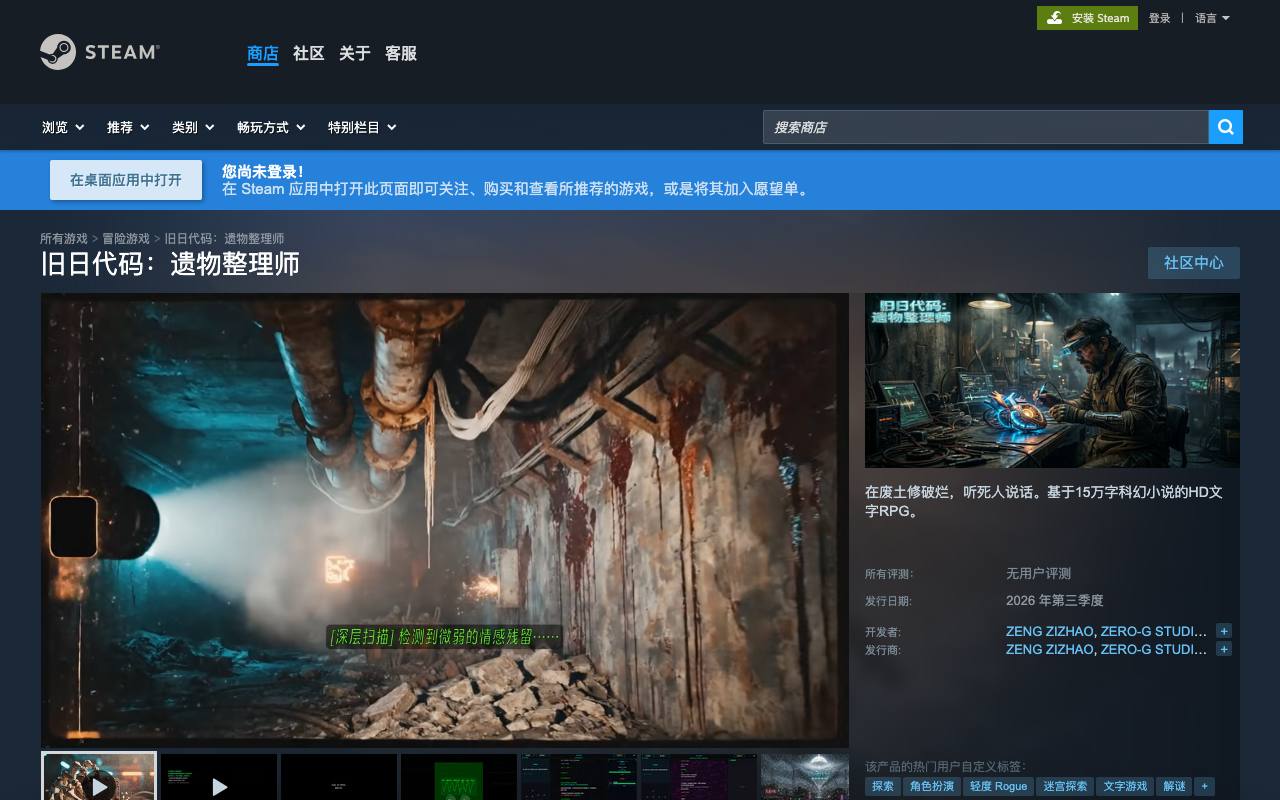Screen dimensions: 1280x800
Task: Click the Steam logo
Action: [x=100, y=52]
